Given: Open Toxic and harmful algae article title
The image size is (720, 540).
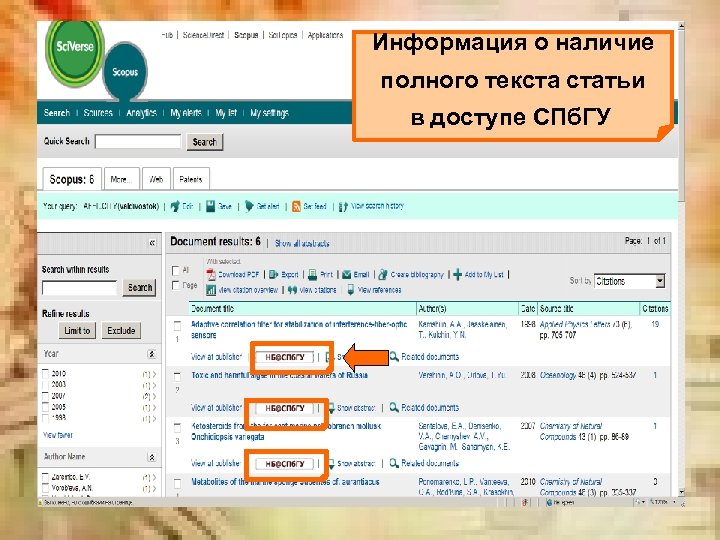Looking at the screenshot, I should point(279,375).
